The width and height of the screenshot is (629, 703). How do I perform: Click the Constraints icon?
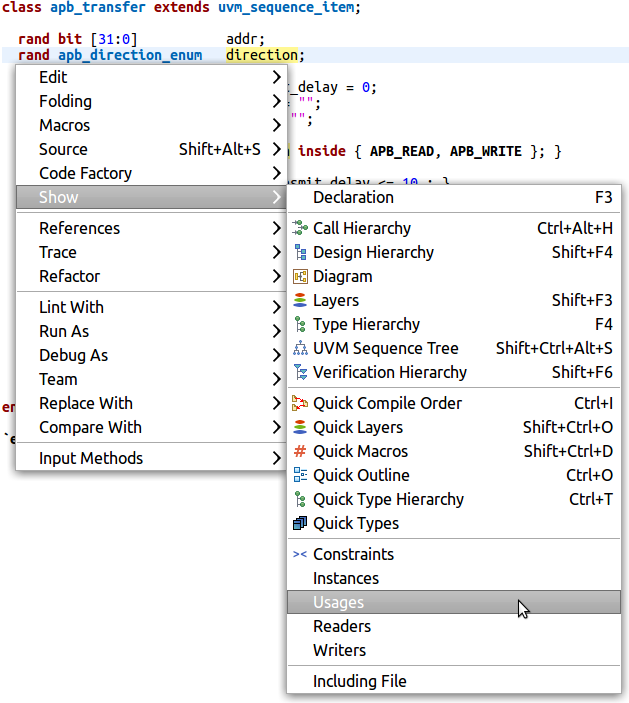coord(300,554)
